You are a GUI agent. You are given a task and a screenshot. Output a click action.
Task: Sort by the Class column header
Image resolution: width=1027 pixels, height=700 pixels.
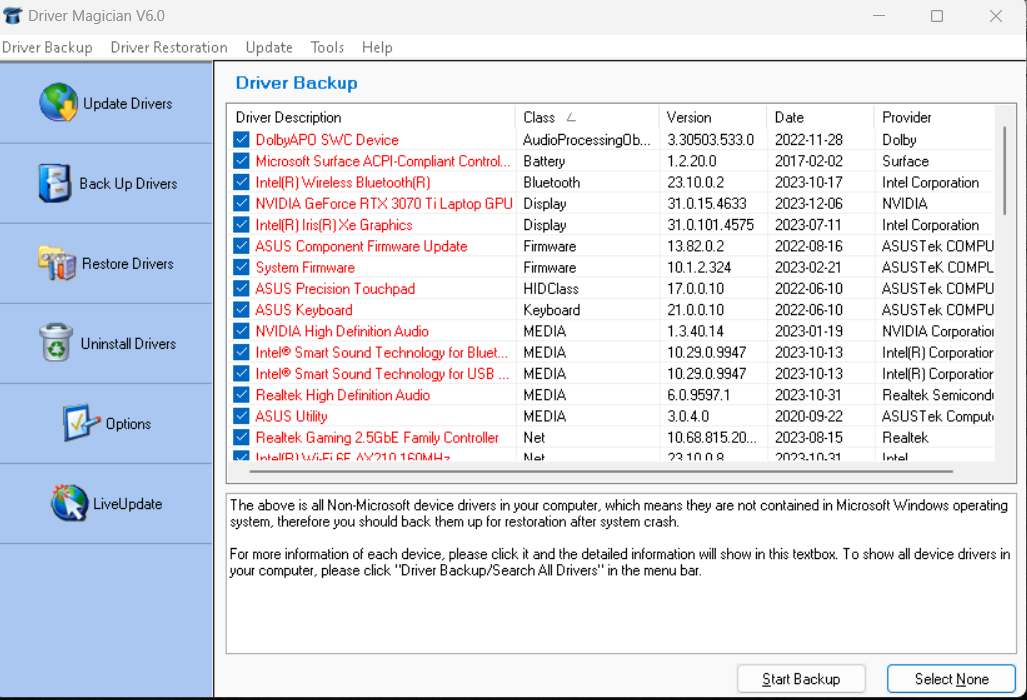(x=588, y=117)
